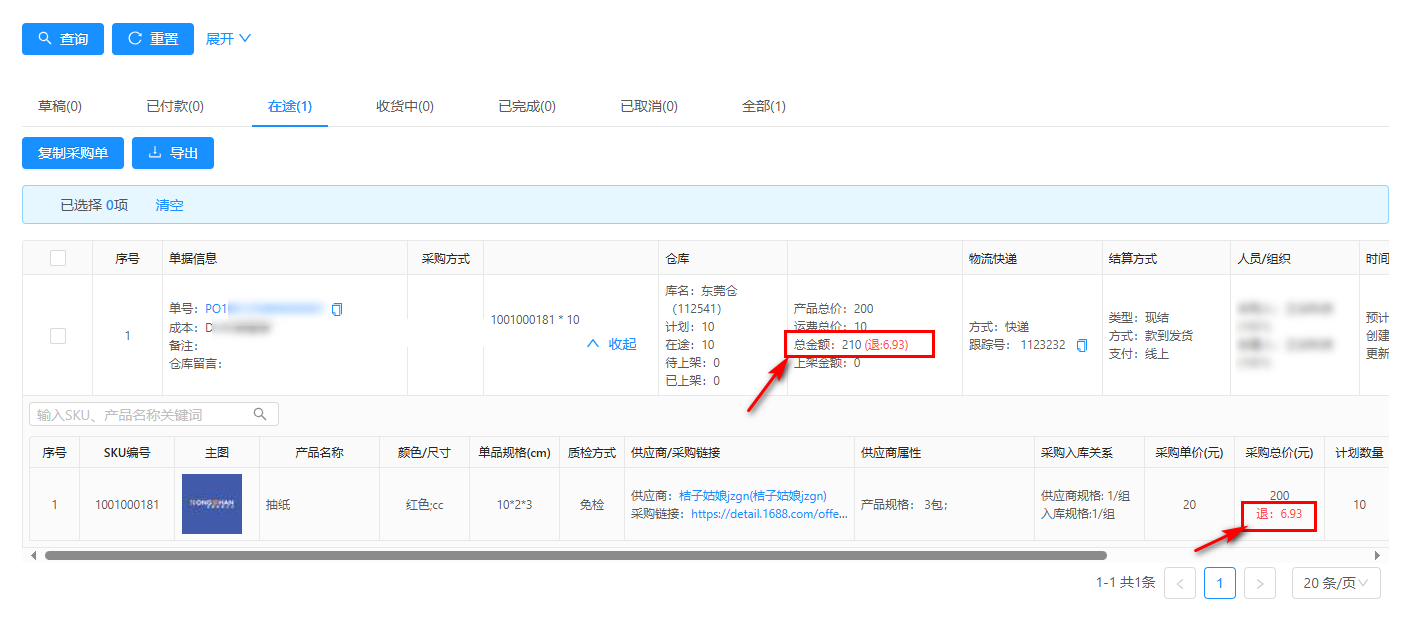Click the search magnifier in SKU field
This screenshot has height=626, width=1401.
tap(260, 414)
